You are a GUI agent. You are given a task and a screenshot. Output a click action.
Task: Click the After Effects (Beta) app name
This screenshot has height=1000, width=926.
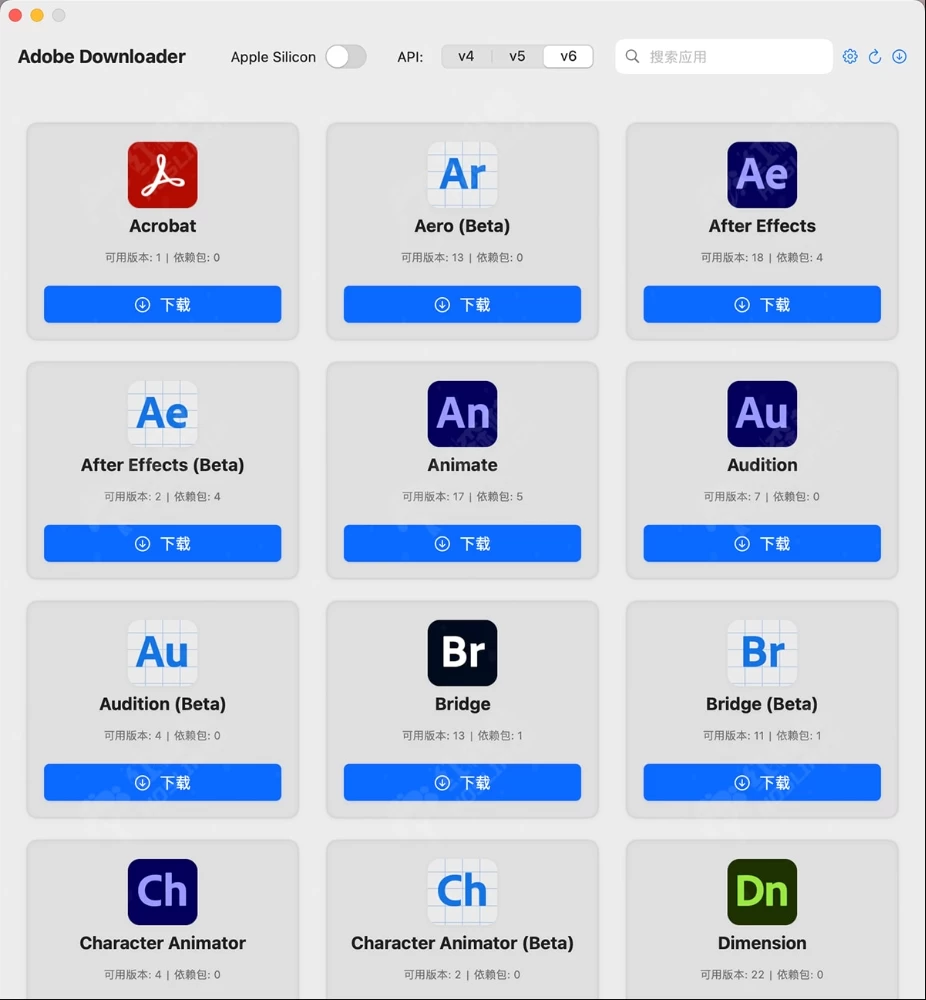coord(163,465)
